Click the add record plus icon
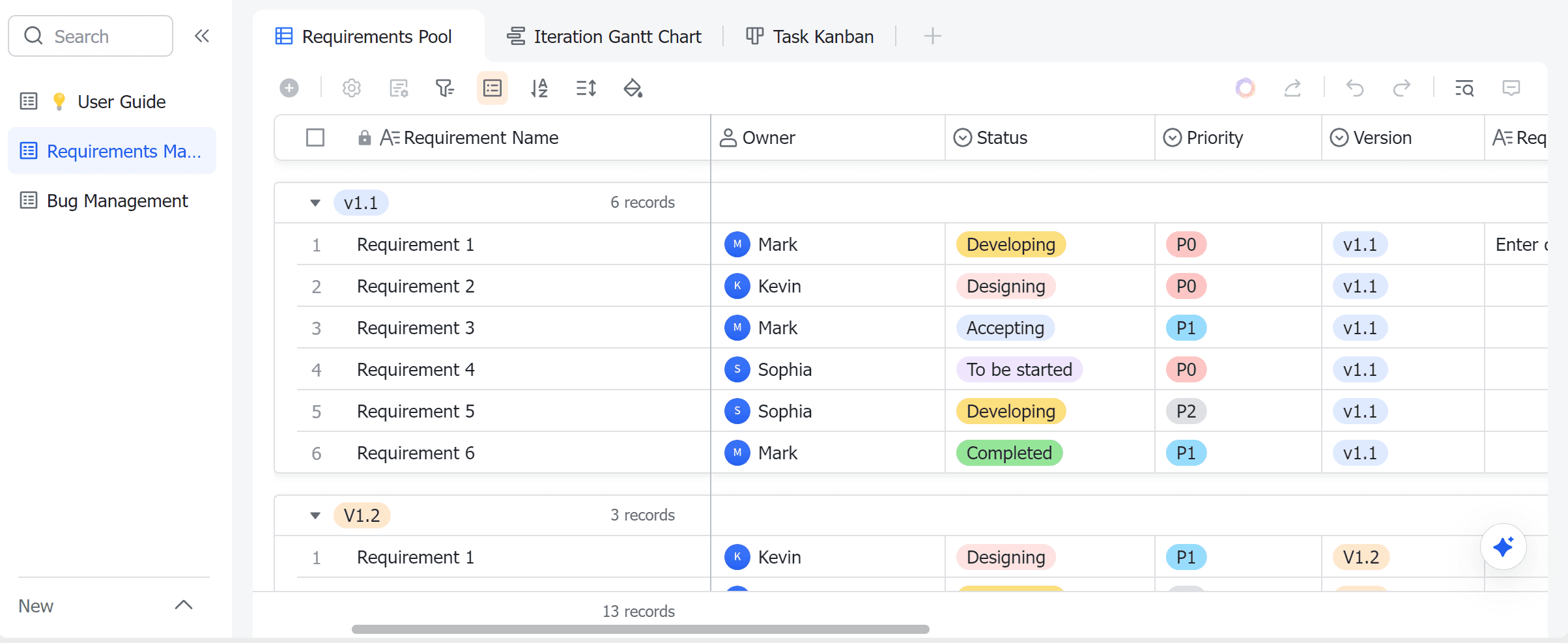This screenshot has width=1568, height=643. point(289,88)
